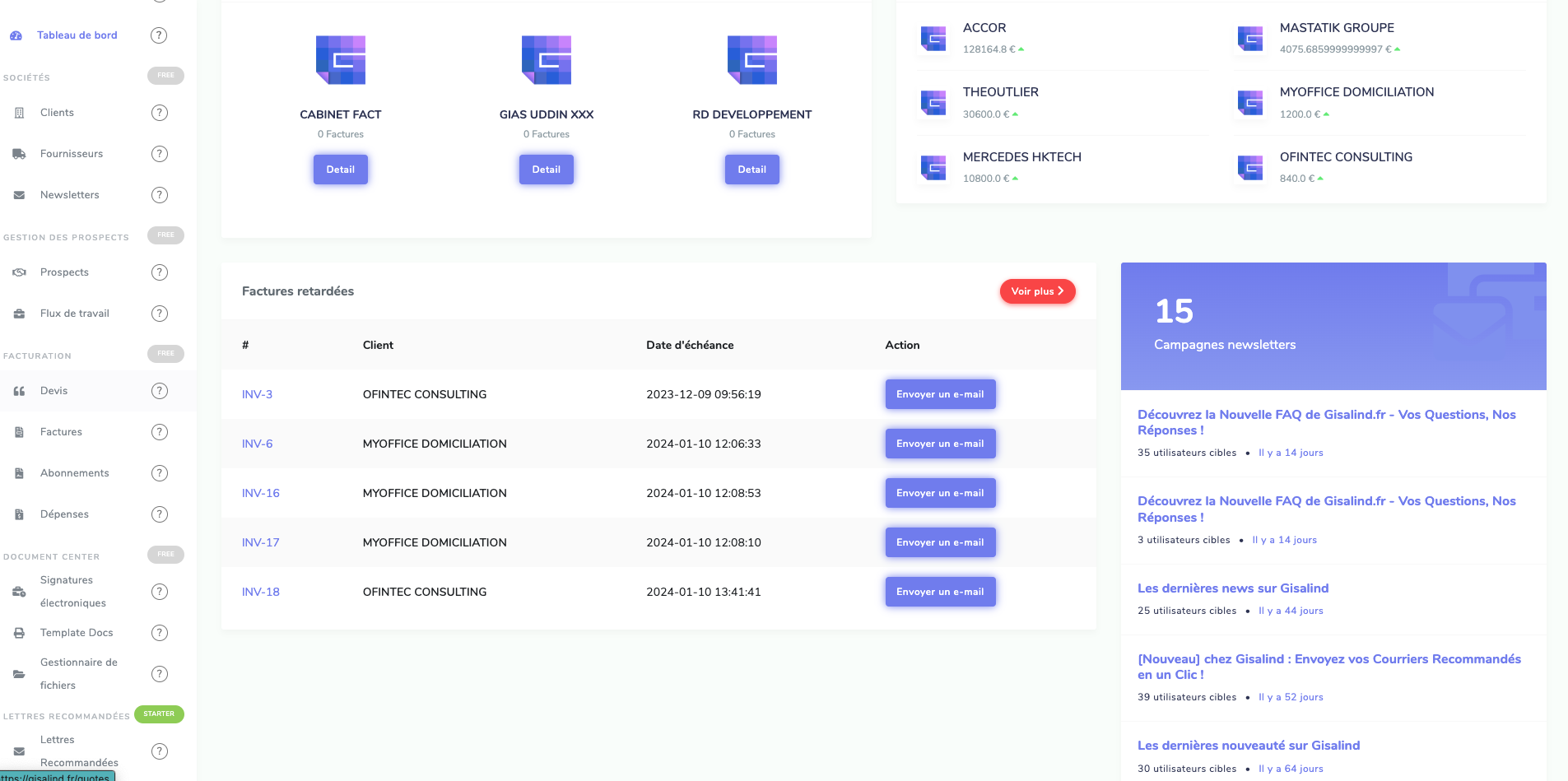Open invoice link INV-18
Image resolution: width=1568 pixels, height=781 pixels.
coord(261,592)
